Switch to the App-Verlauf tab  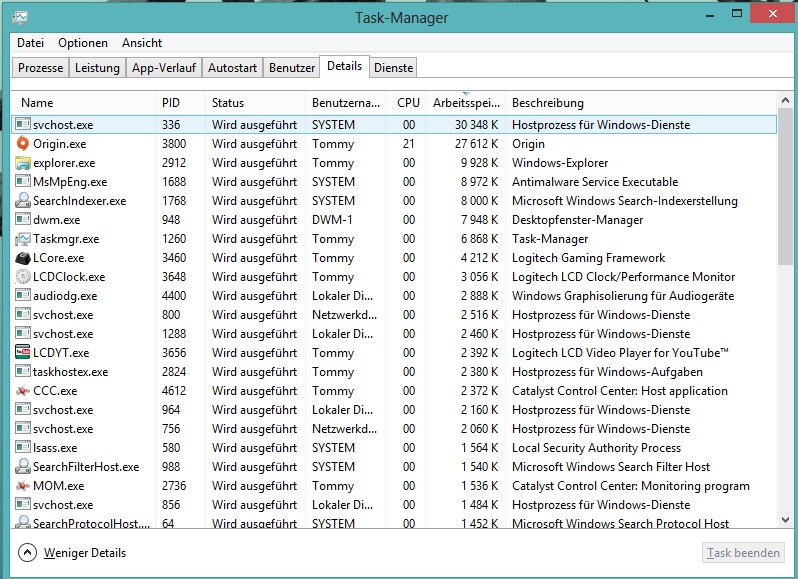[164, 68]
